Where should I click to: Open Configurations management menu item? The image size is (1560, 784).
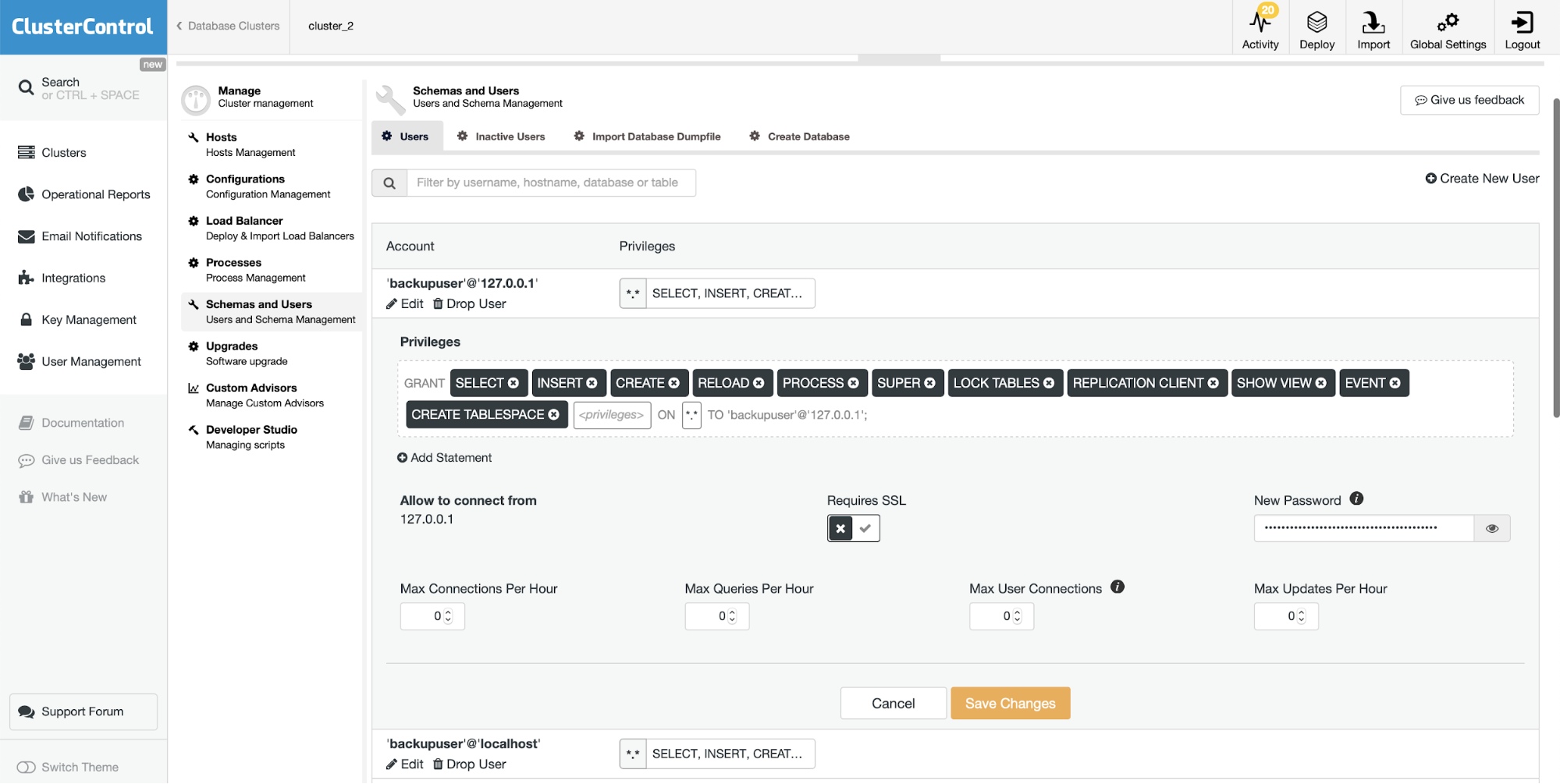[272, 186]
